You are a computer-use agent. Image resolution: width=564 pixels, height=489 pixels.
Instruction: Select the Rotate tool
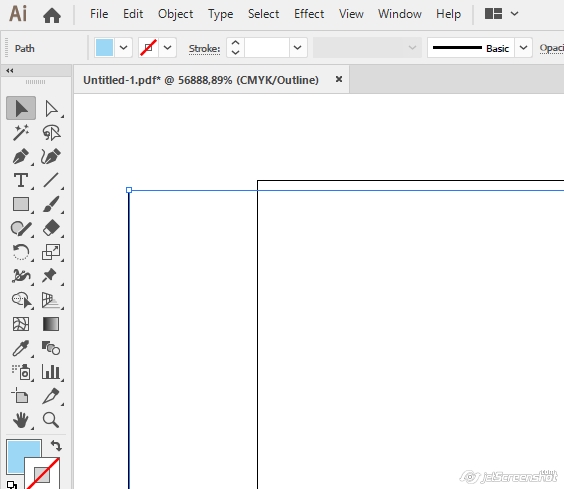point(21,252)
